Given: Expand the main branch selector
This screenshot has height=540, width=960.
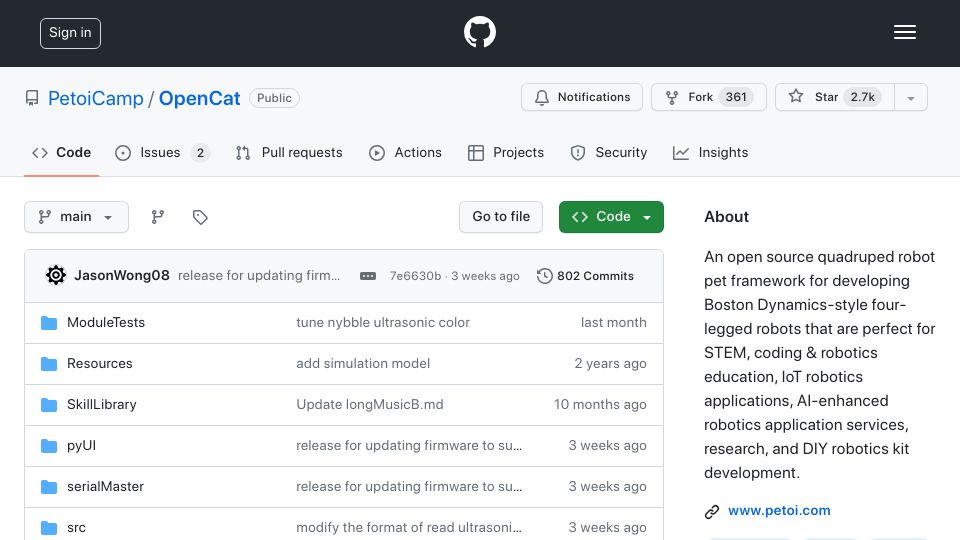Looking at the screenshot, I should (77, 217).
